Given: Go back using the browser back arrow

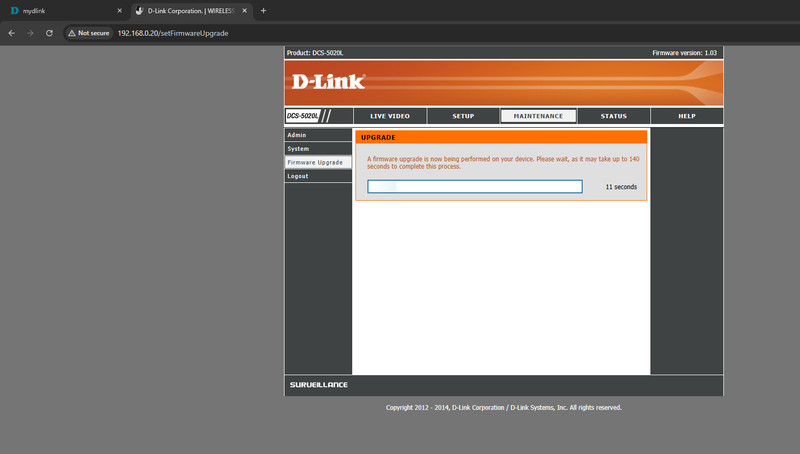Looking at the screenshot, I should (x=12, y=33).
